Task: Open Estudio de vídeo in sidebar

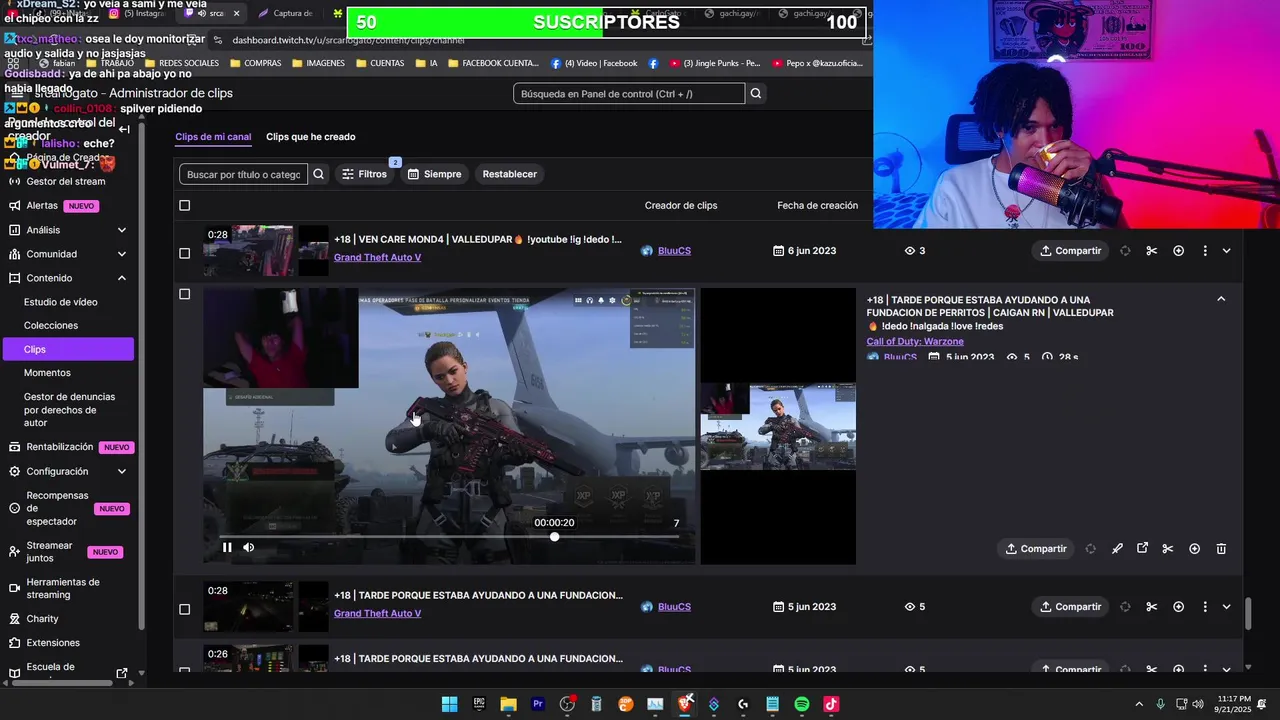Action: tap(61, 302)
